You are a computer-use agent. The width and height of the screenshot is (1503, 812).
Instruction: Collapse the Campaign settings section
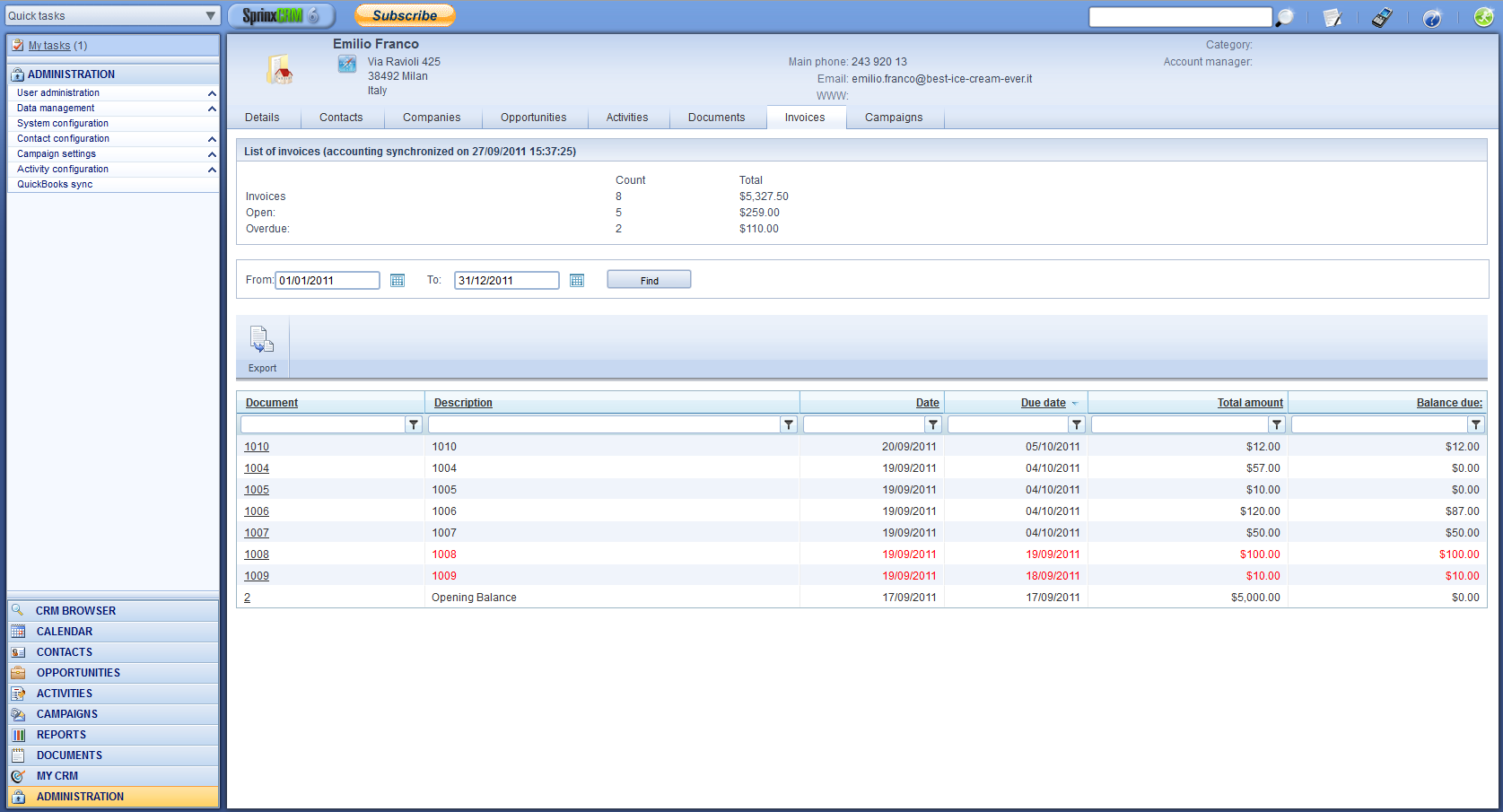[x=212, y=154]
